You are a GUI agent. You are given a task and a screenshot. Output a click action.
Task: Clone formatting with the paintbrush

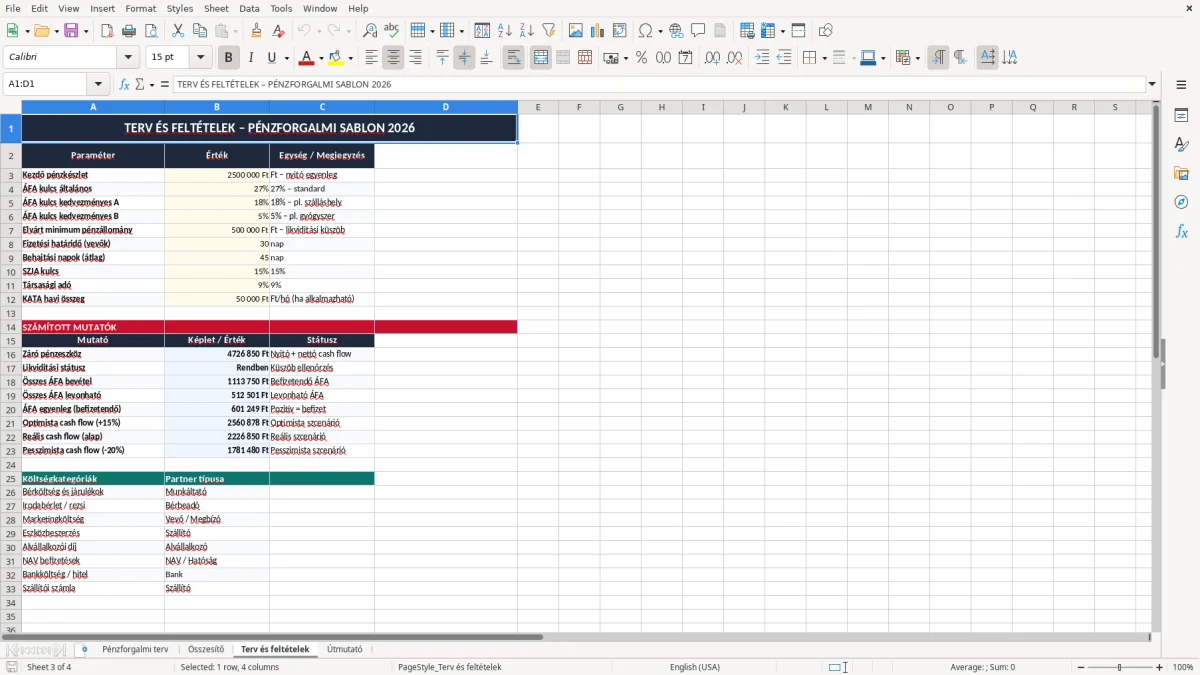256,31
